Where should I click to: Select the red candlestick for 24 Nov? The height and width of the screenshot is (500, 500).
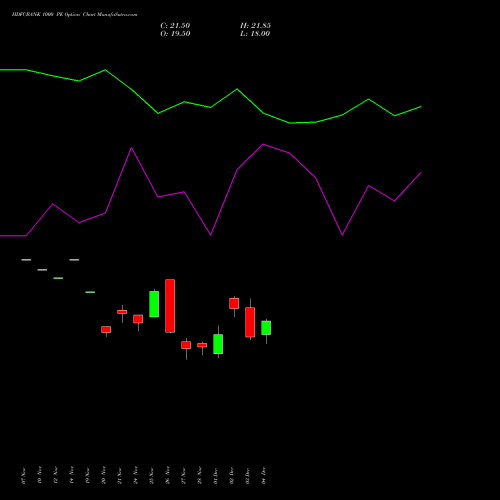pyautogui.click(x=138, y=319)
